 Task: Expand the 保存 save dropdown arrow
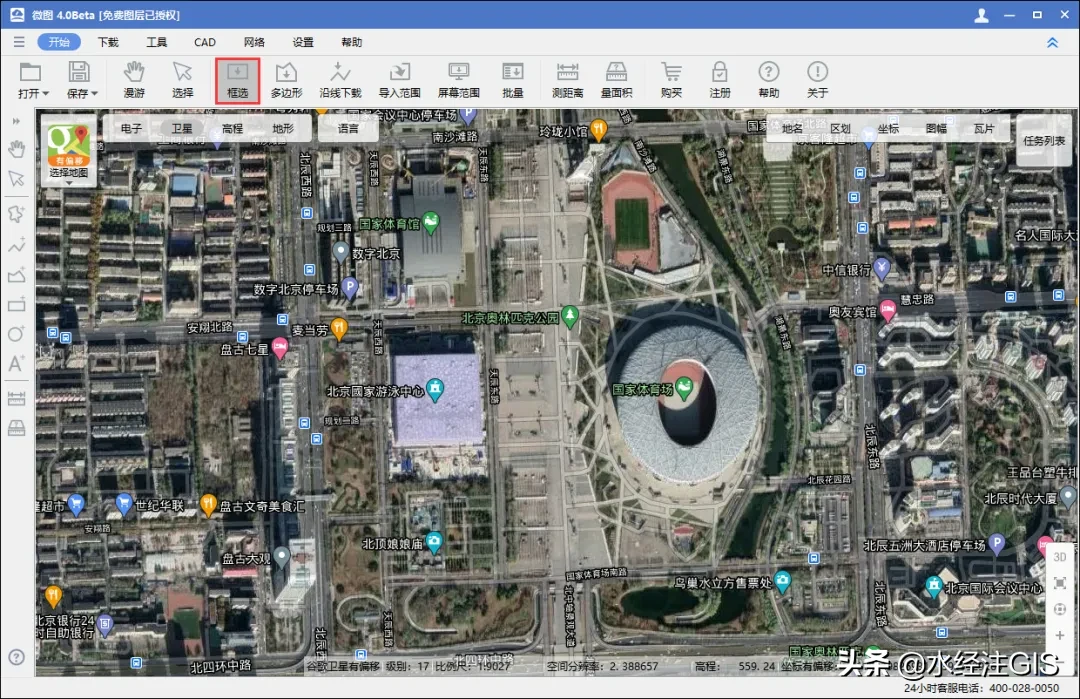[x=94, y=94]
